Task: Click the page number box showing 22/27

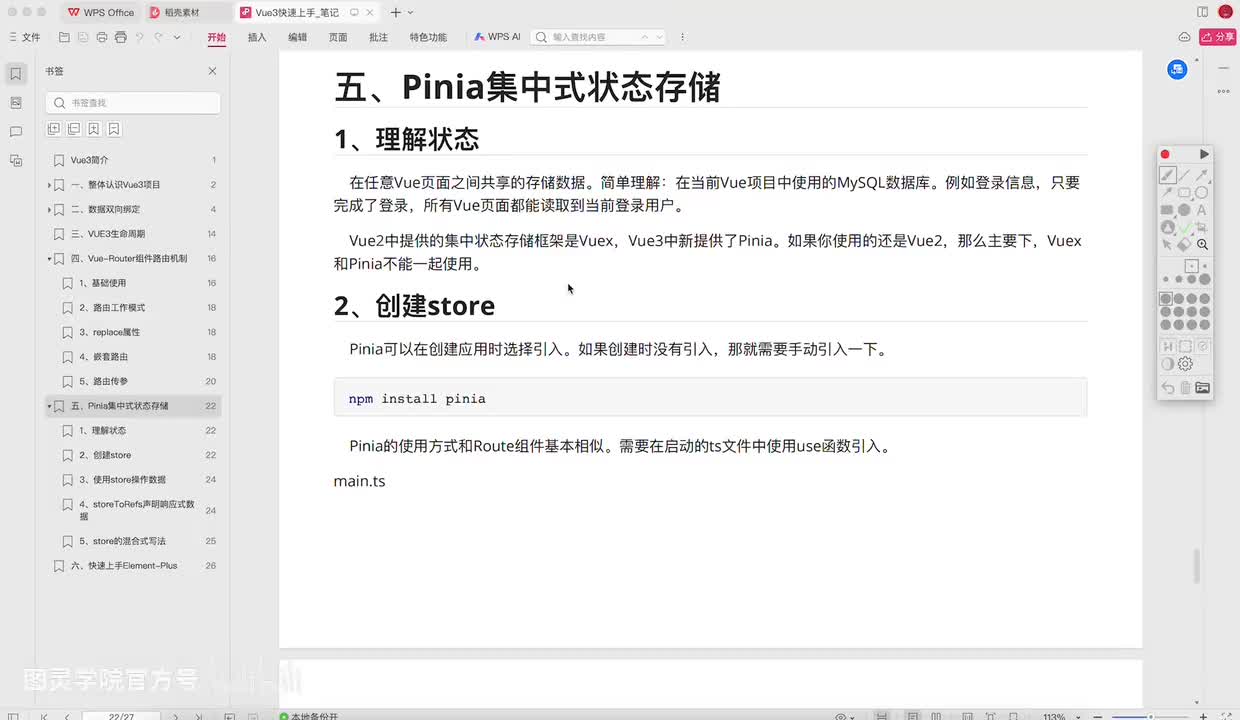Action: (x=121, y=716)
